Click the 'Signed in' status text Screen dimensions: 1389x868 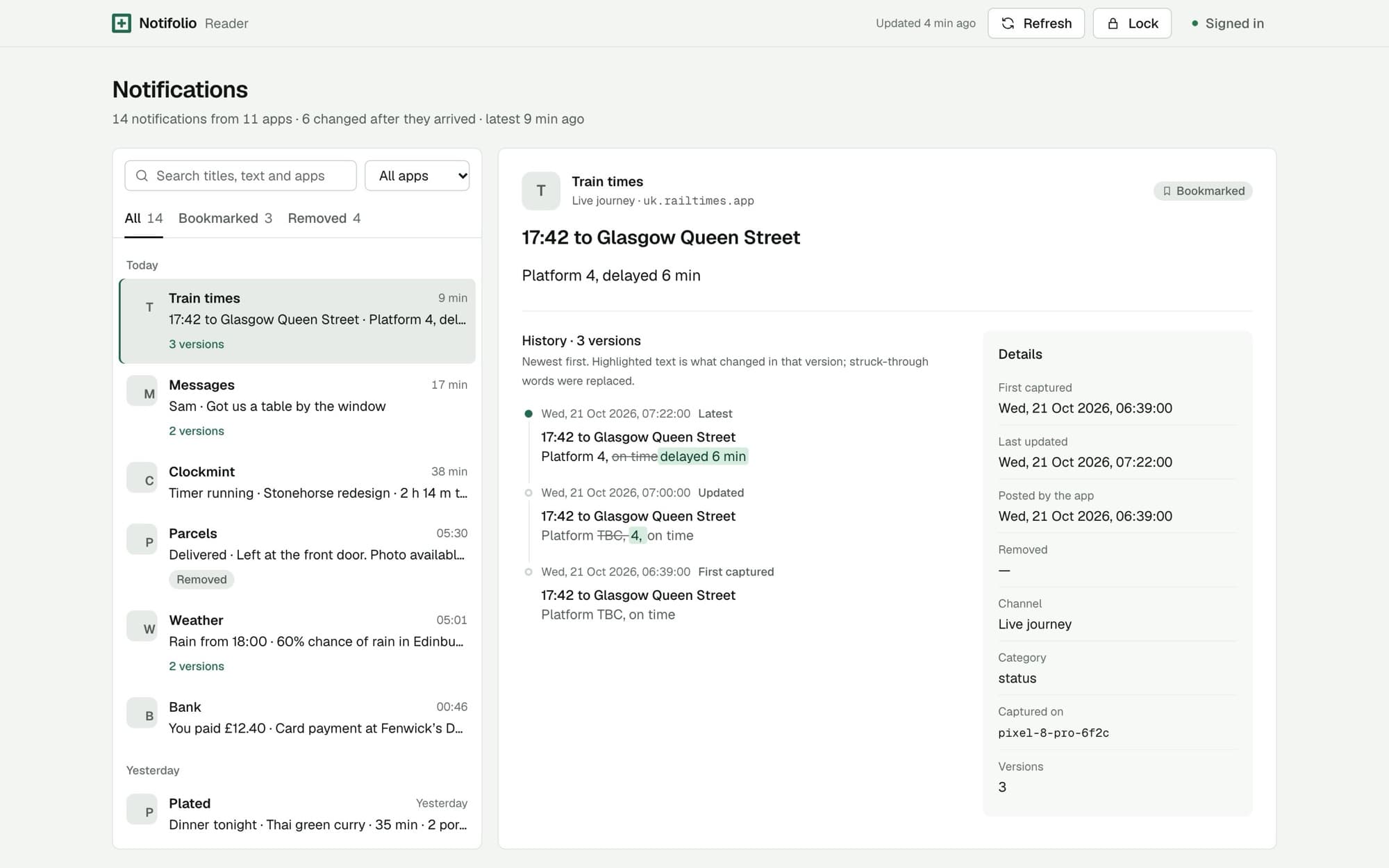coord(1234,24)
